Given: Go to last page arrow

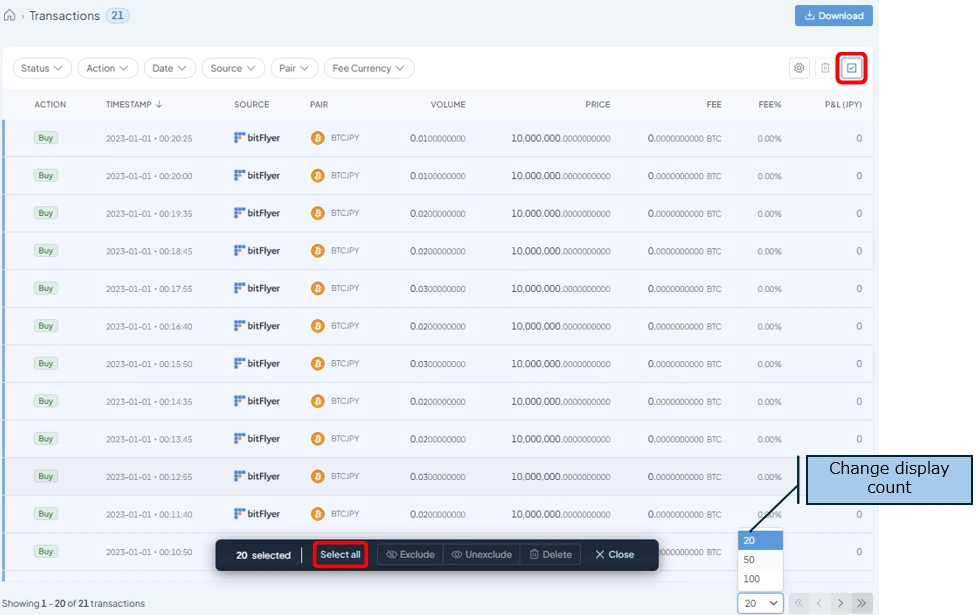Looking at the screenshot, I should pyautogui.click(x=862, y=603).
